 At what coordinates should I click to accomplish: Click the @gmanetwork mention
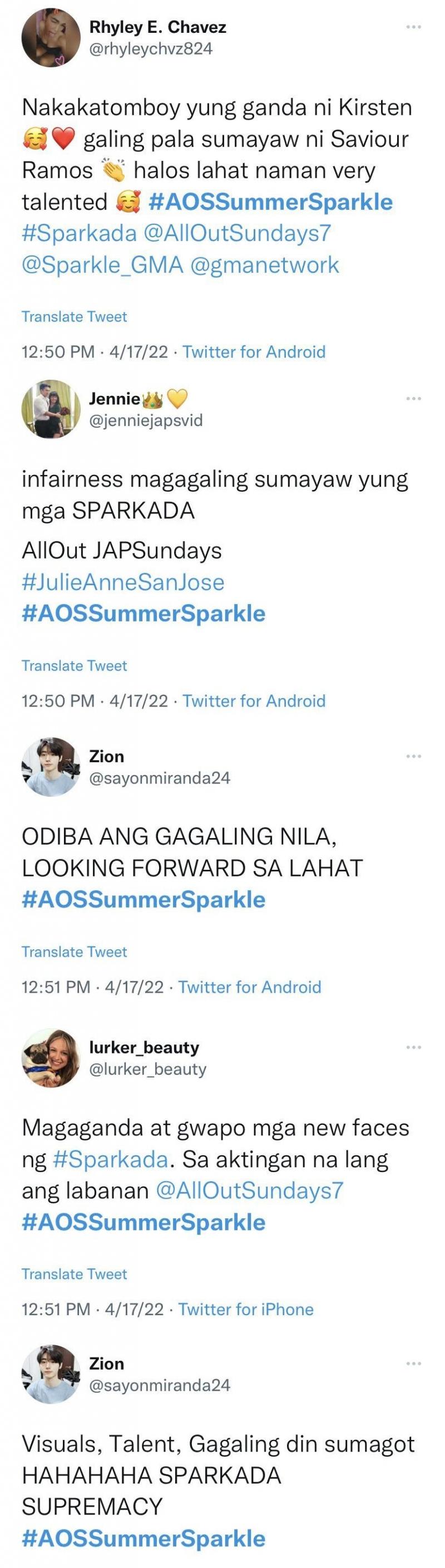[x=265, y=265]
